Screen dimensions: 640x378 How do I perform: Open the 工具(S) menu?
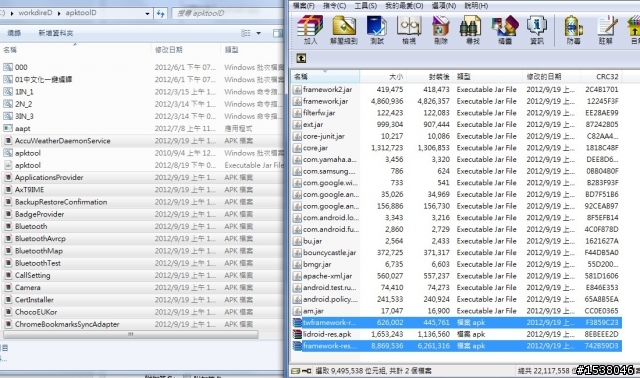[365, 6]
